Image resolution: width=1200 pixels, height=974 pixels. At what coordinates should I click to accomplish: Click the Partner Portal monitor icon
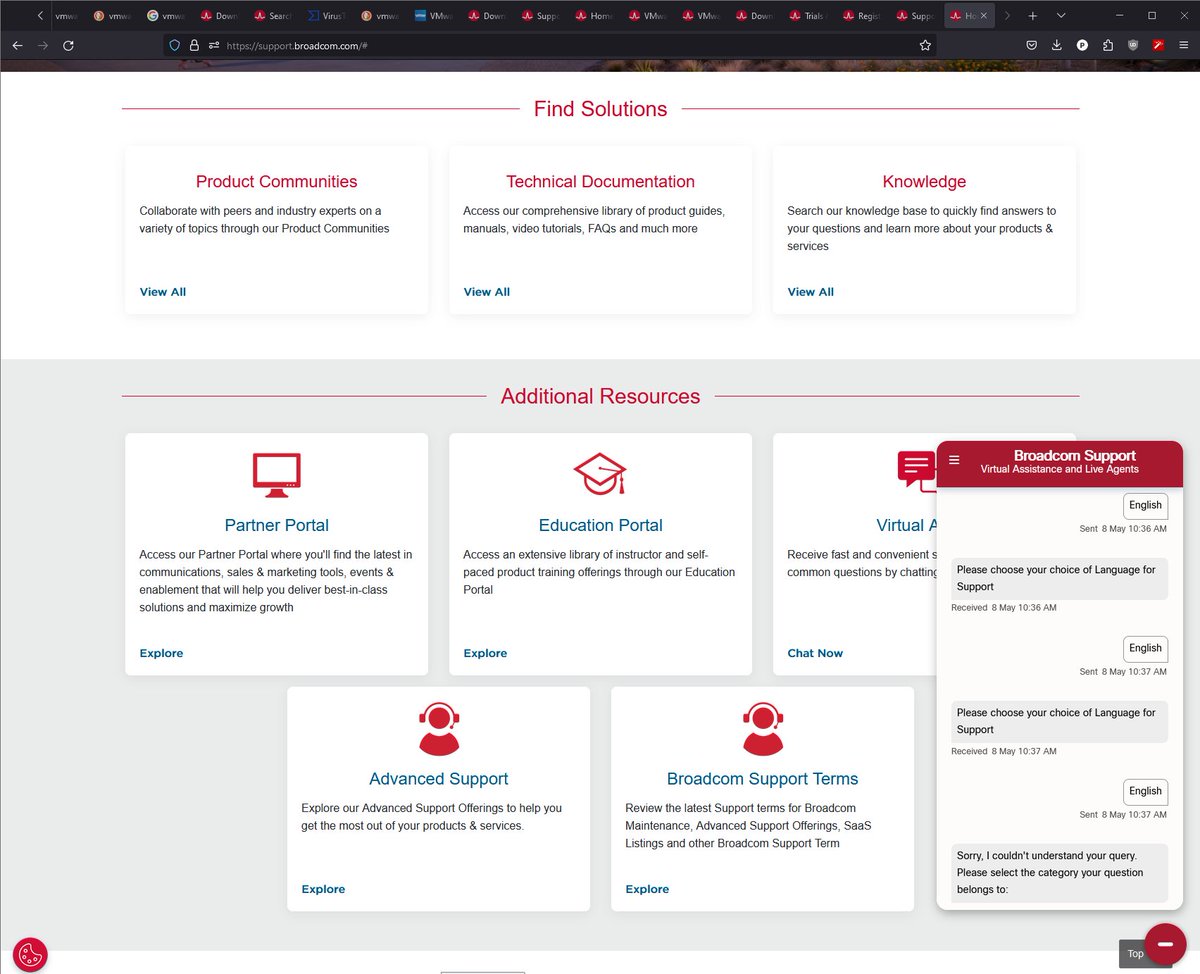(x=277, y=475)
